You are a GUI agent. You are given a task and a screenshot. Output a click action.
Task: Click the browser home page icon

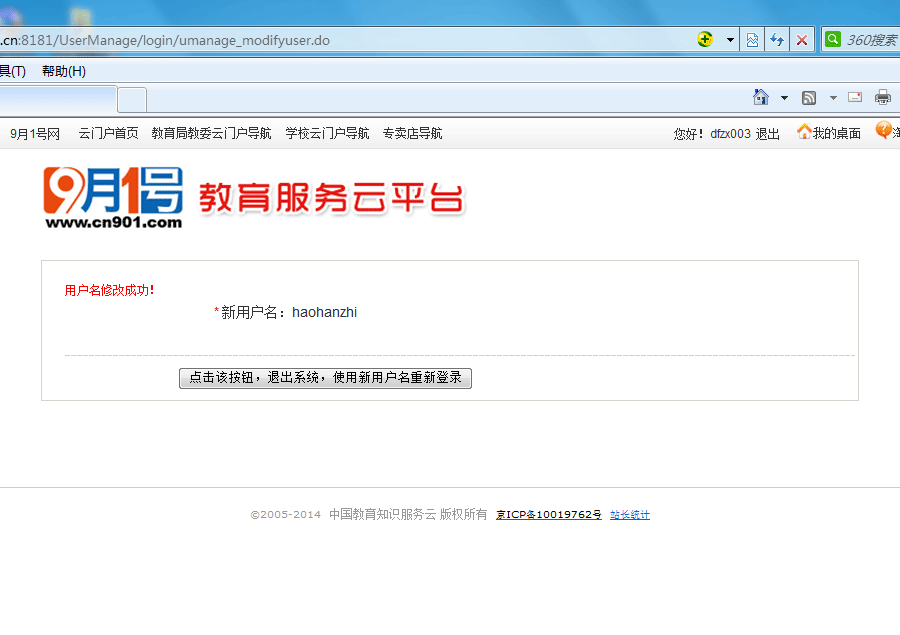point(761,97)
